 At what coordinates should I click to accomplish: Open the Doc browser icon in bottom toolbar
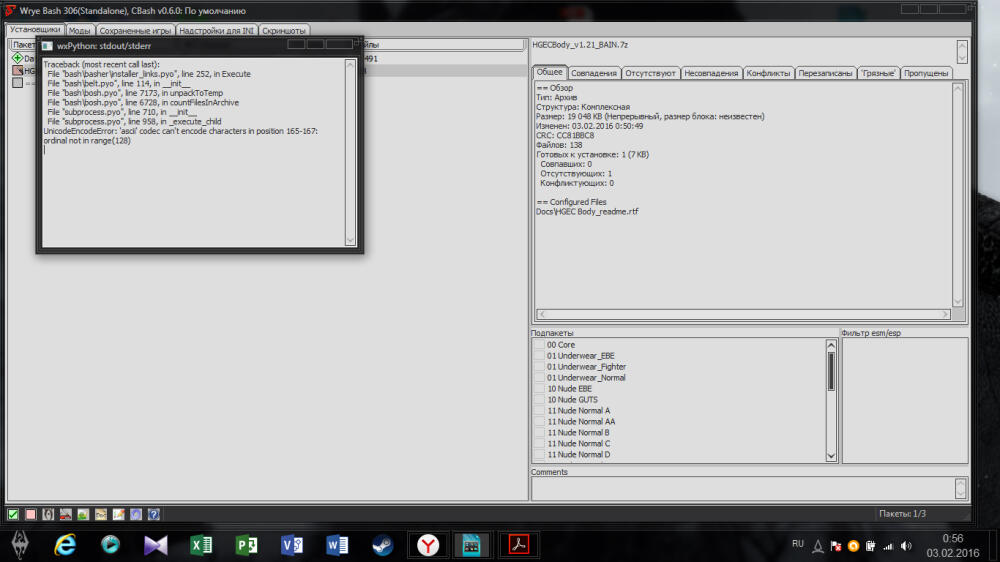101,514
